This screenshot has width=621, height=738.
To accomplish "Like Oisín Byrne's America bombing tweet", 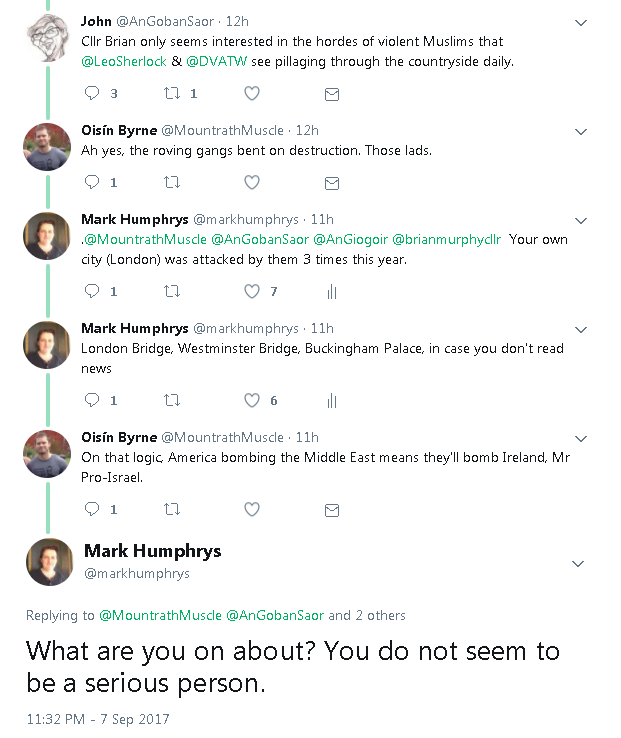I will tap(252, 510).
